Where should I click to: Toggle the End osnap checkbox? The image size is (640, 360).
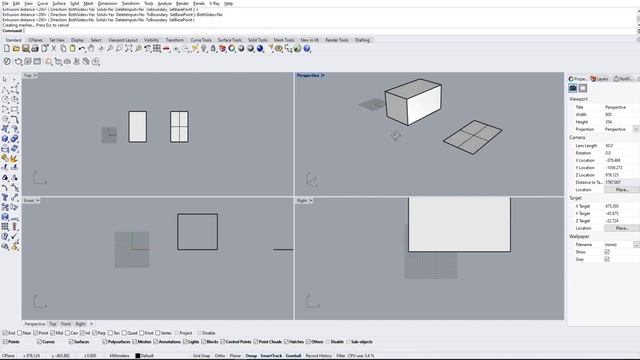coord(5,333)
